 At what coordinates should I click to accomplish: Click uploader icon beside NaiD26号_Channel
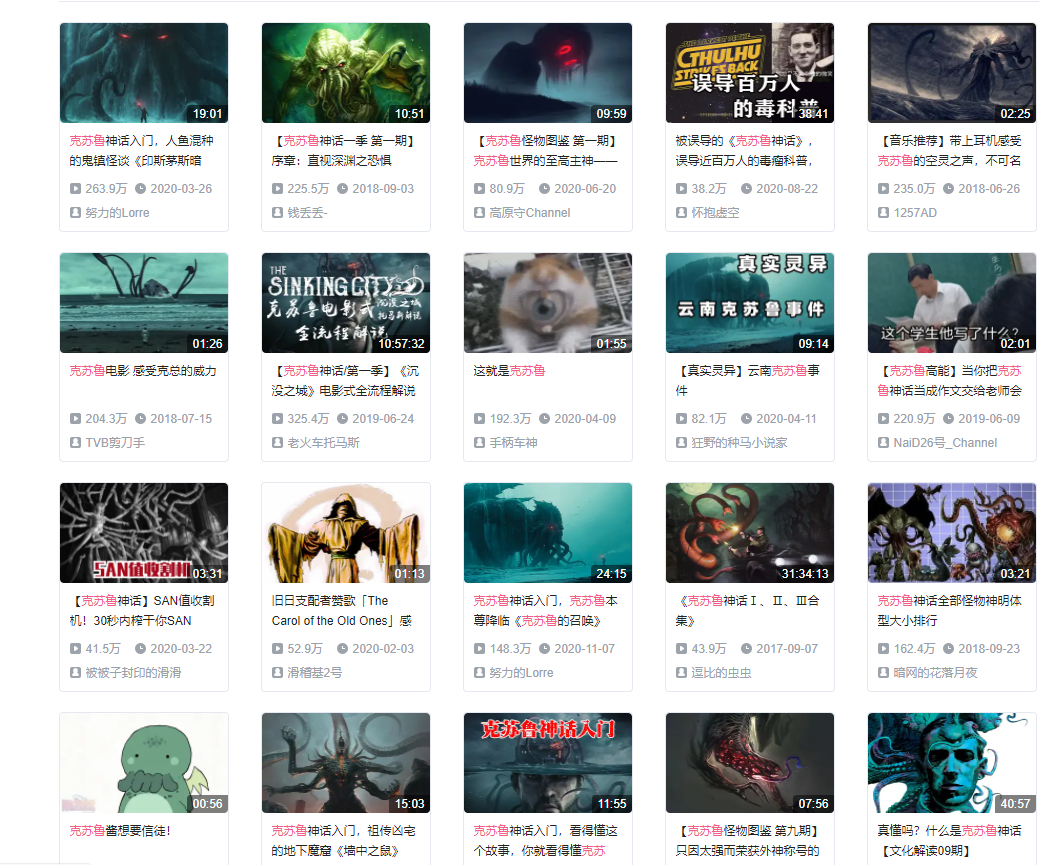(x=884, y=443)
